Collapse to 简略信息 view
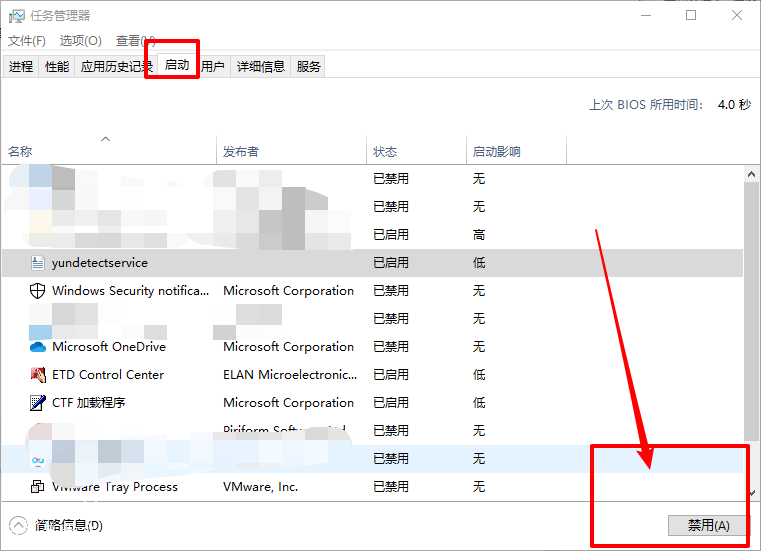761x551 pixels. coord(56,525)
